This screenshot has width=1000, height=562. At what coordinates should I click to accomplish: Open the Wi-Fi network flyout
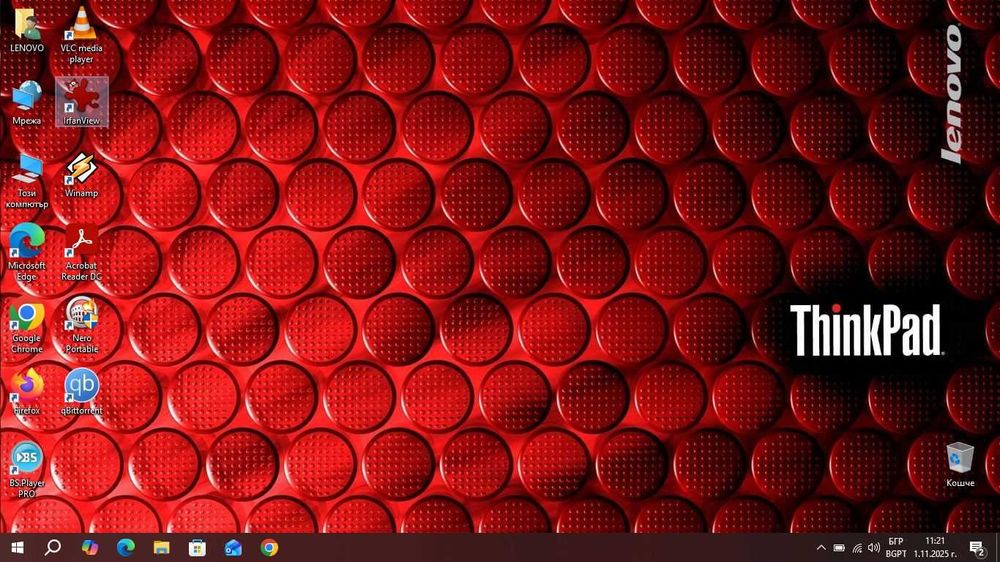coord(857,548)
